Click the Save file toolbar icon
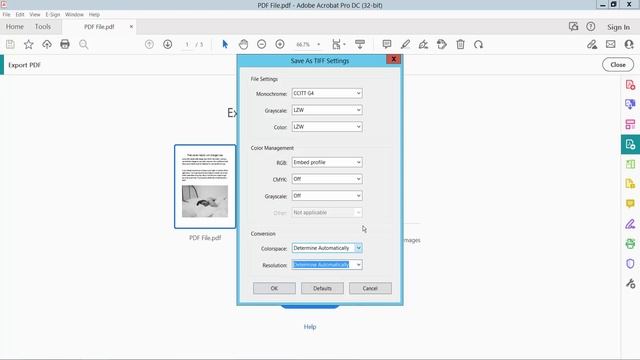The height and width of the screenshot is (360, 640). pyautogui.click(x=10, y=44)
